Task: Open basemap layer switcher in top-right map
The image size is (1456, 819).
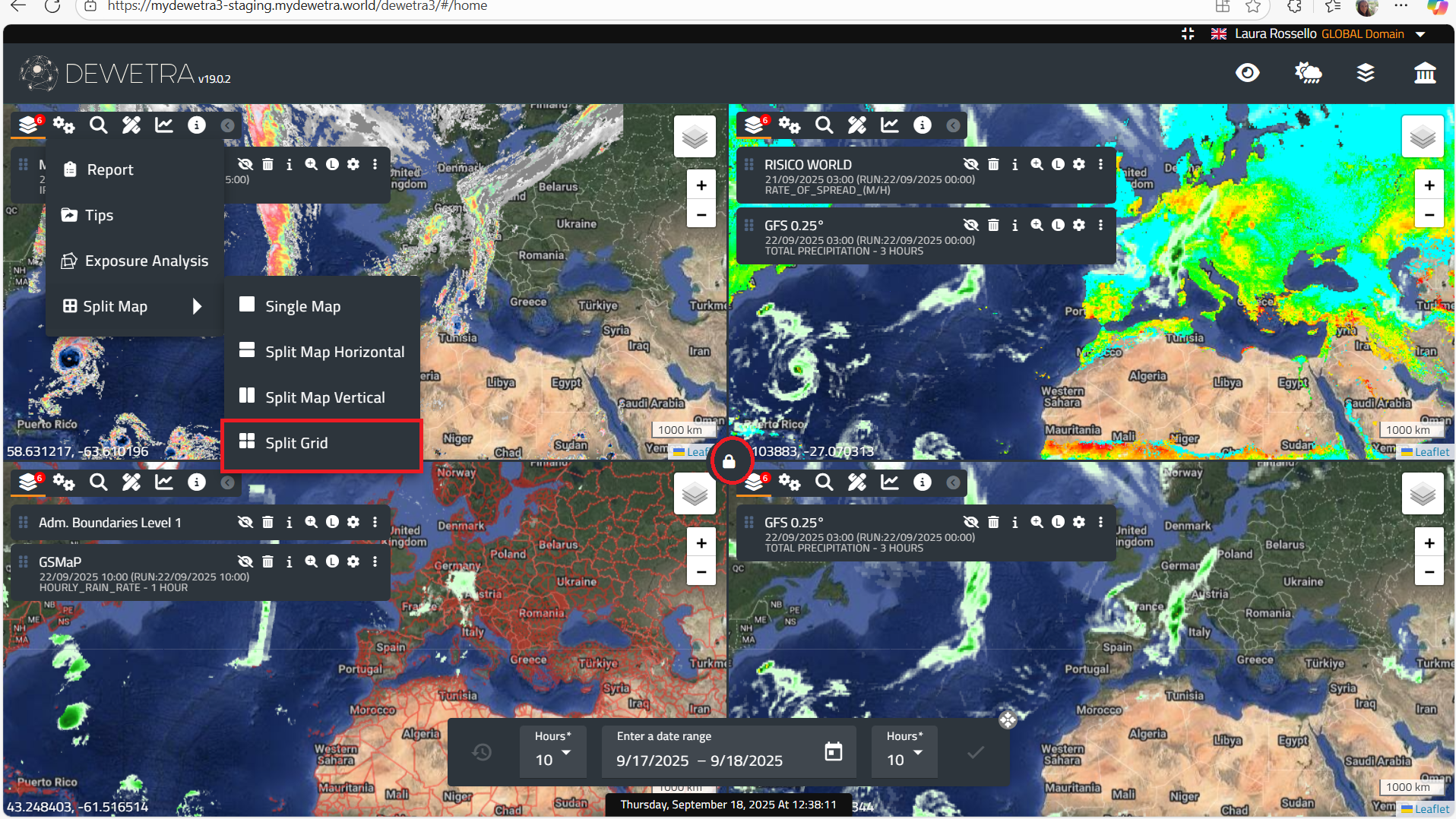Action: coord(1422,137)
